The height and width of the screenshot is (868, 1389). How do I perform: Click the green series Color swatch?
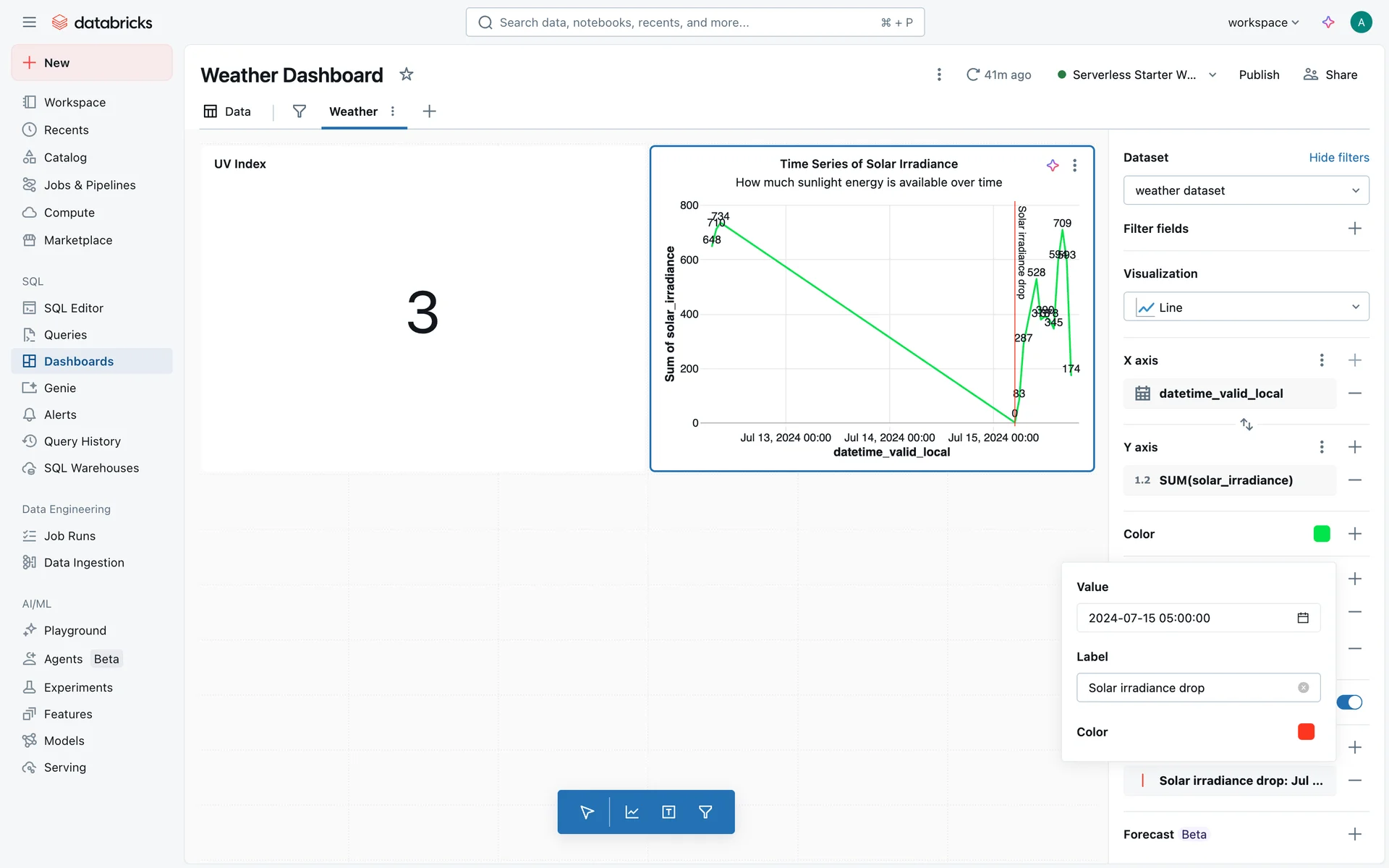[1322, 534]
